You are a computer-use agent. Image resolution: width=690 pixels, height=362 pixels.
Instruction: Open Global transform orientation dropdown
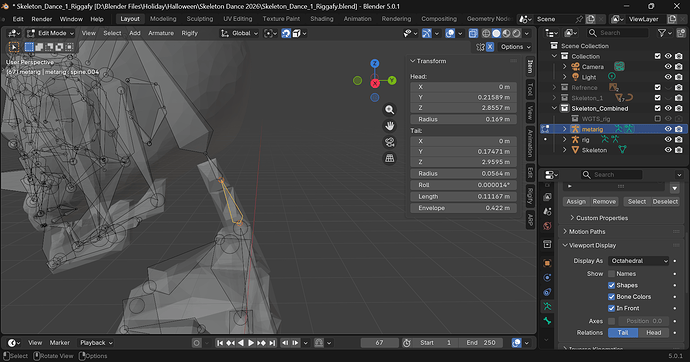click(x=239, y=33)
